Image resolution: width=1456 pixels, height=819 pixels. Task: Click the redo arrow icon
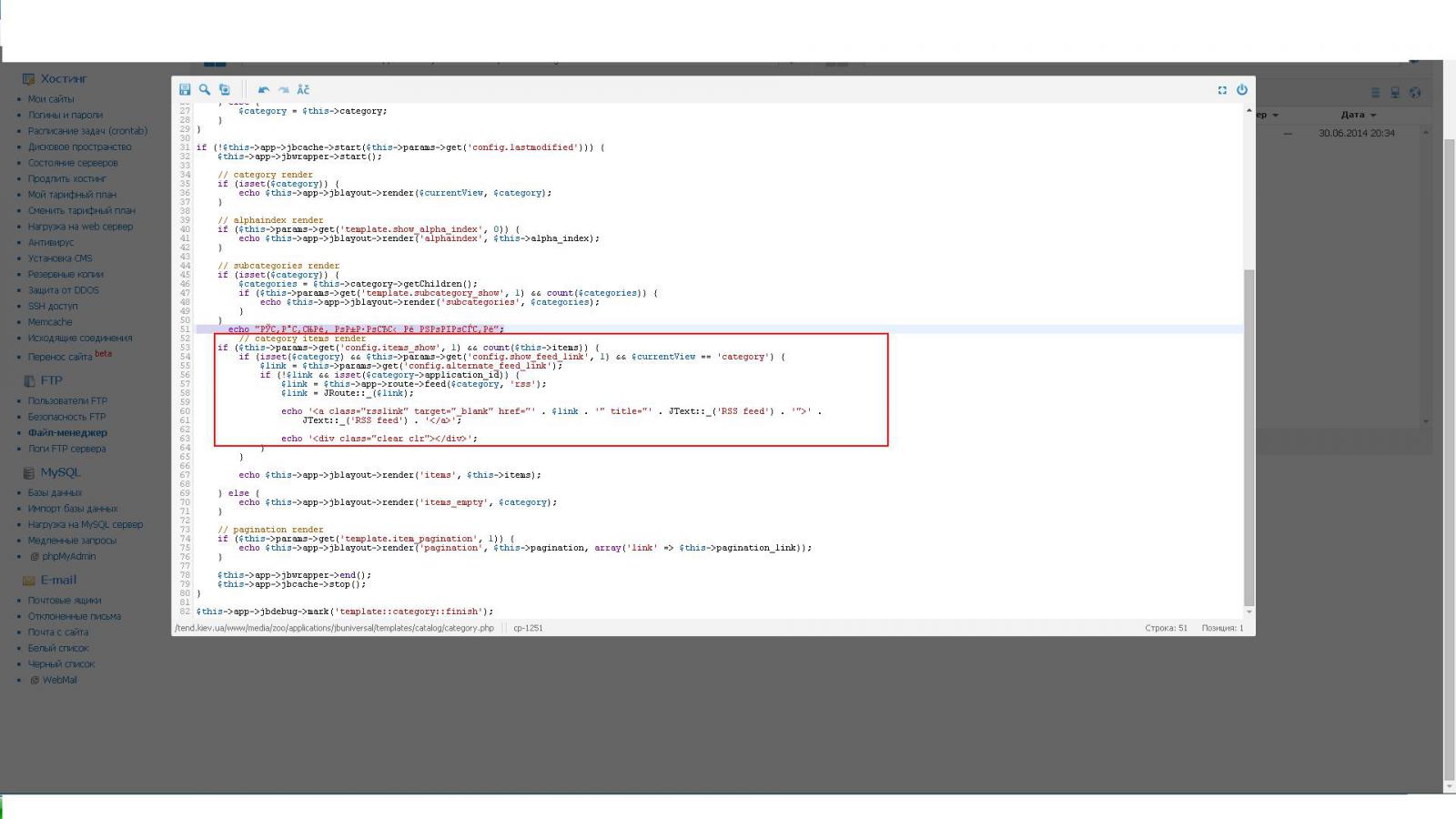point(283,89)
